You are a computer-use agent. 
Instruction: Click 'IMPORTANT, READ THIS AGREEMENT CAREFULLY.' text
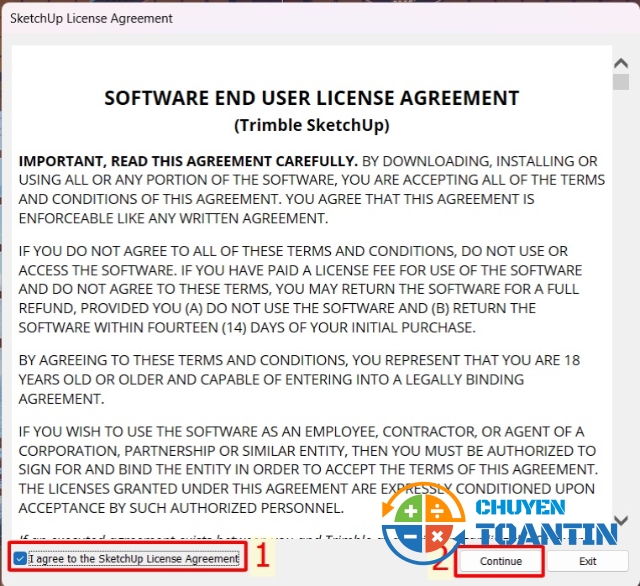click(x=188, y=161)
